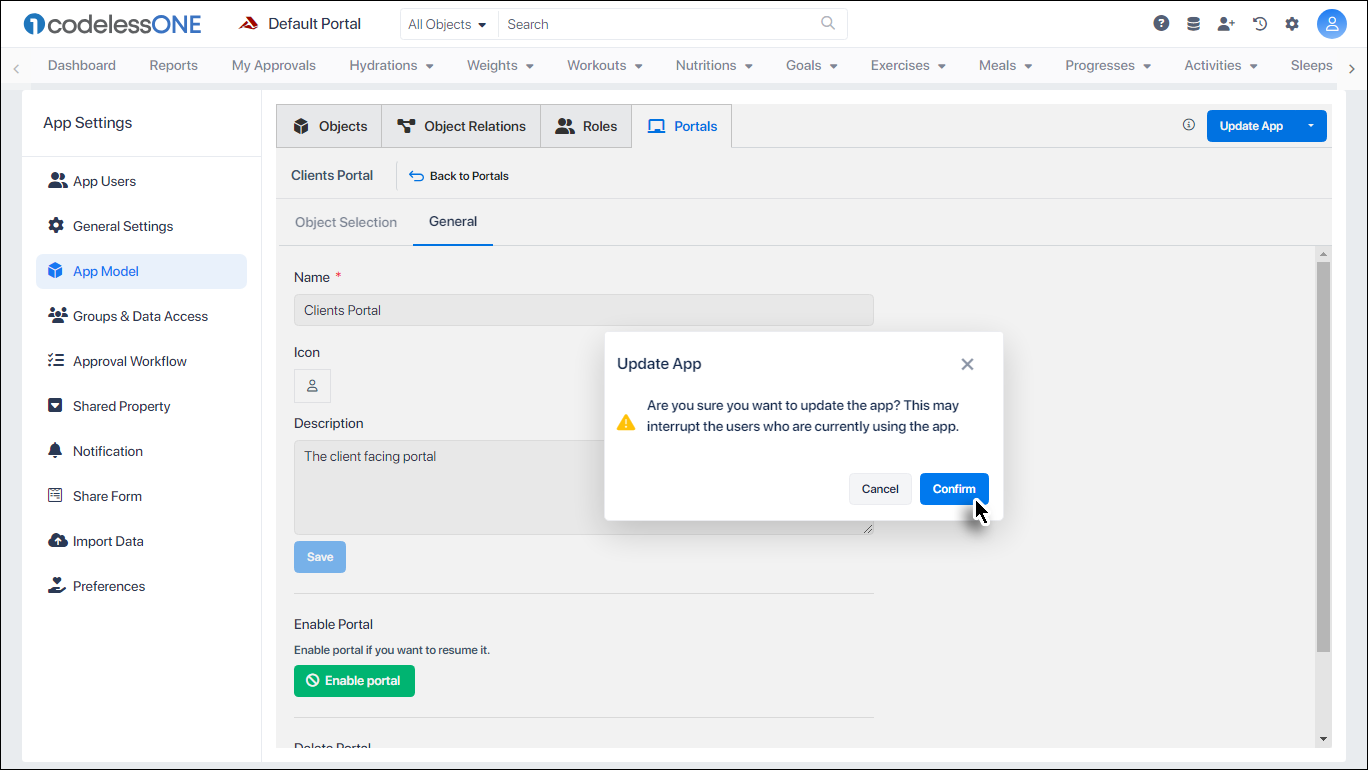The height and width of the screenshot is (770, 1368).
Task: Go Back to Portals
Action: click(x=458, y=175)
